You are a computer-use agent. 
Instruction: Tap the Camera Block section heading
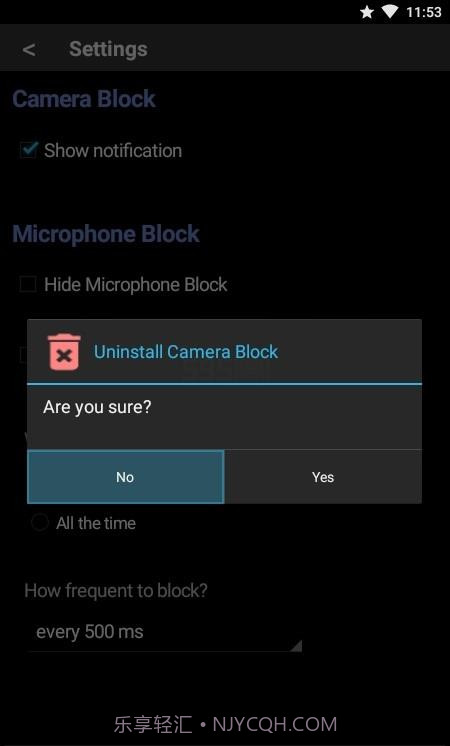click(x=84, y=98)
